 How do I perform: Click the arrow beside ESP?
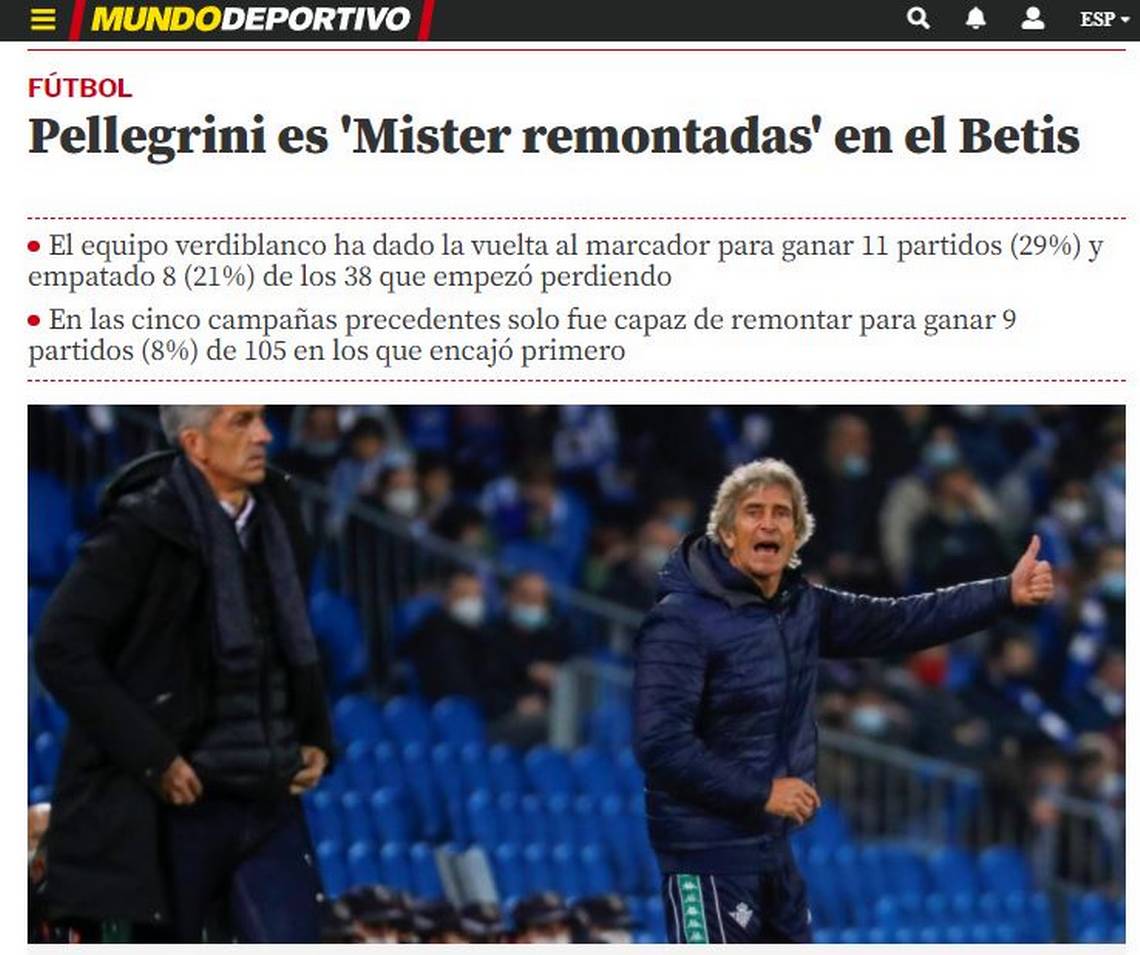coord(1125,20)
